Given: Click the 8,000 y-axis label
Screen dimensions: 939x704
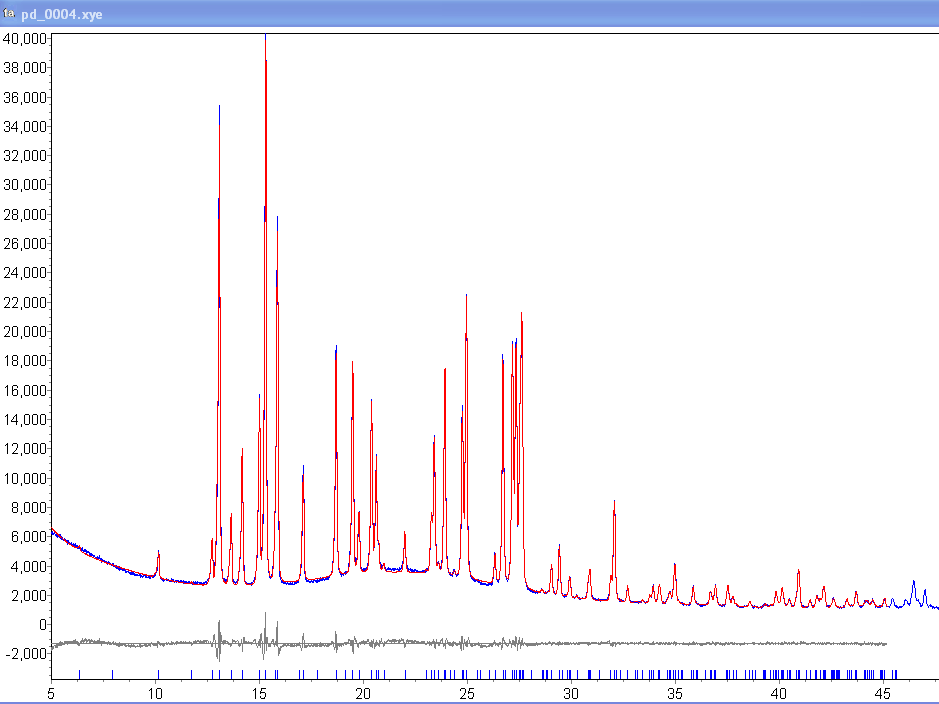Looking at the screenshot, I should tap(28, 508).
